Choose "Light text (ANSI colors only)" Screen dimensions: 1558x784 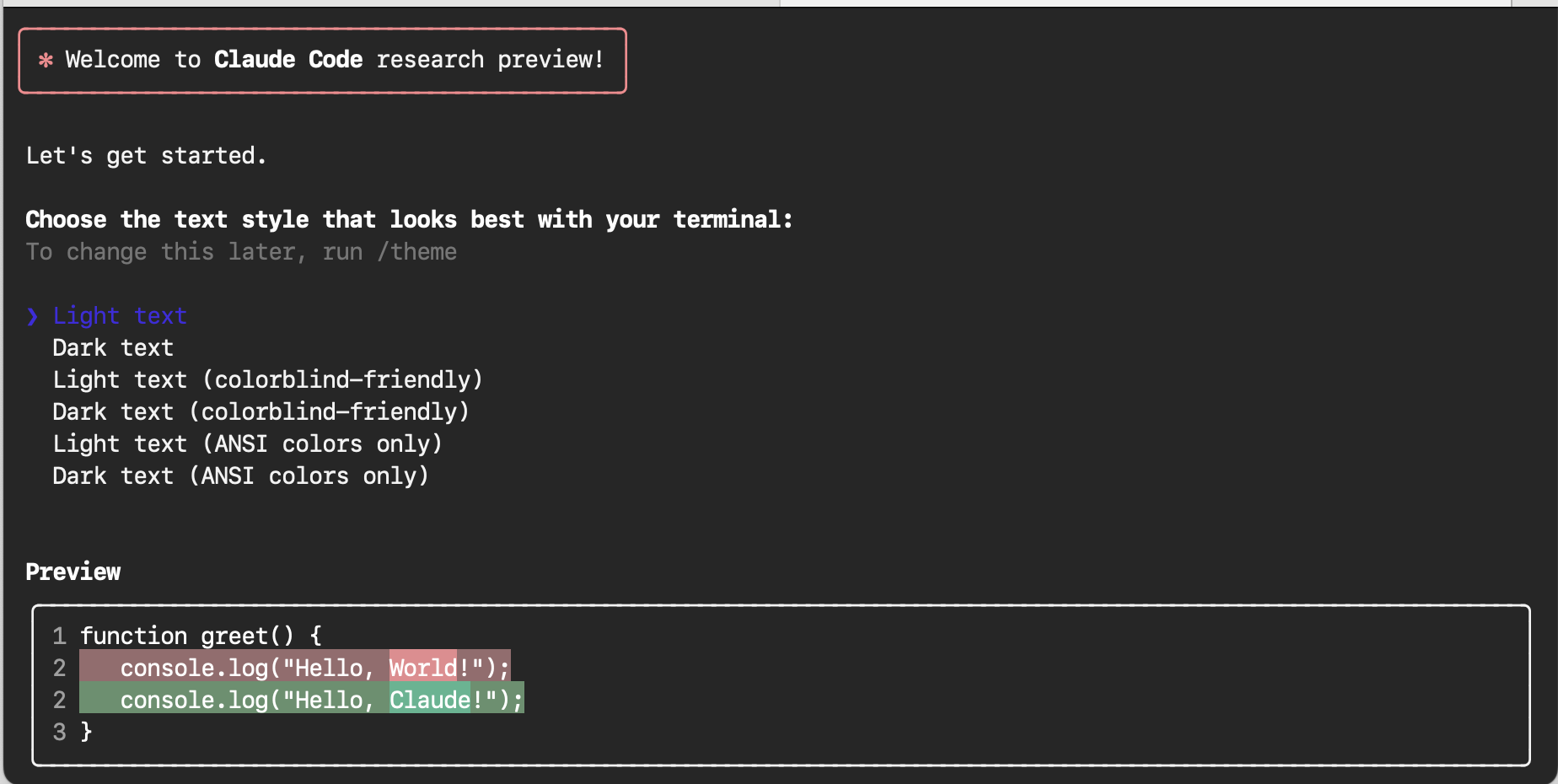[247, 444]
